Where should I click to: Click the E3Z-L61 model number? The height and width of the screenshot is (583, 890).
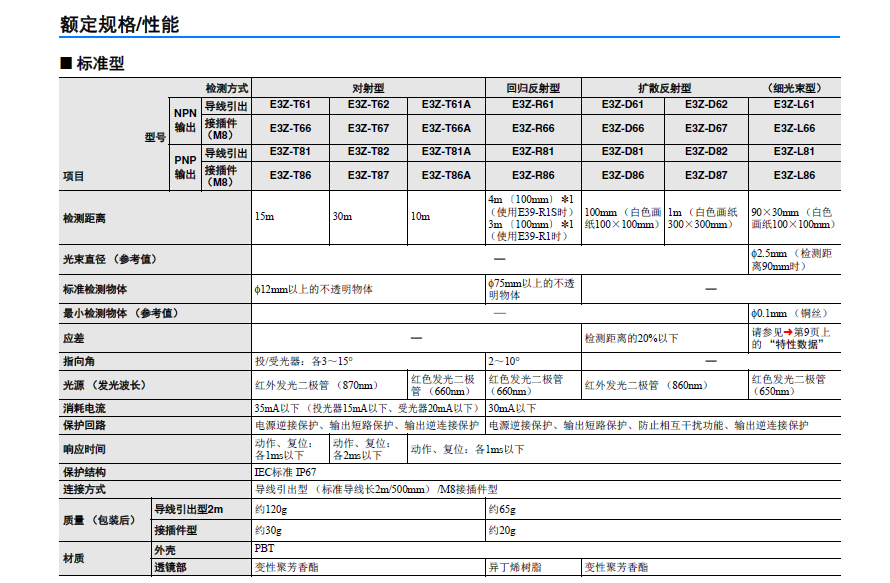[794, 104]
